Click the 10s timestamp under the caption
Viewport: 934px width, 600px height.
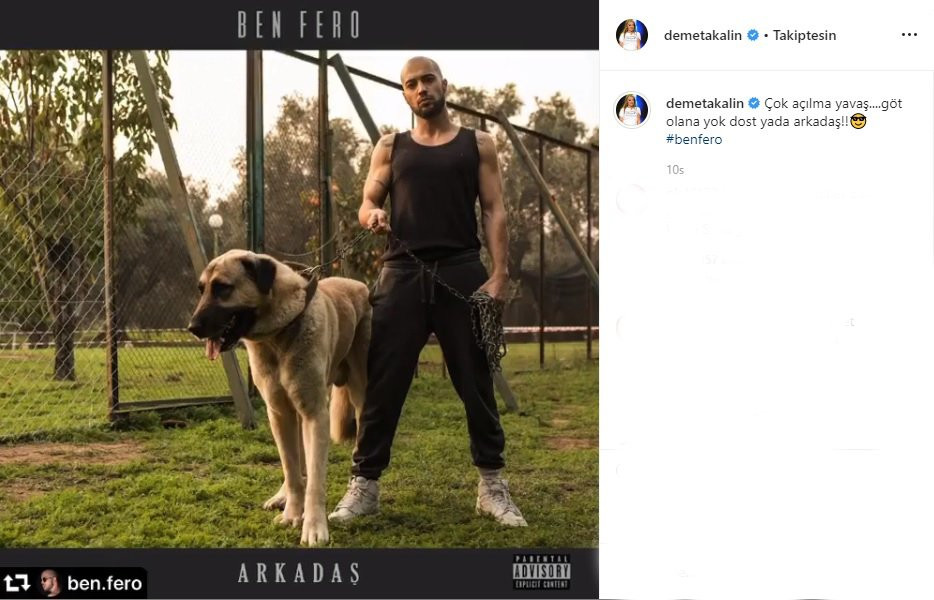675,170
